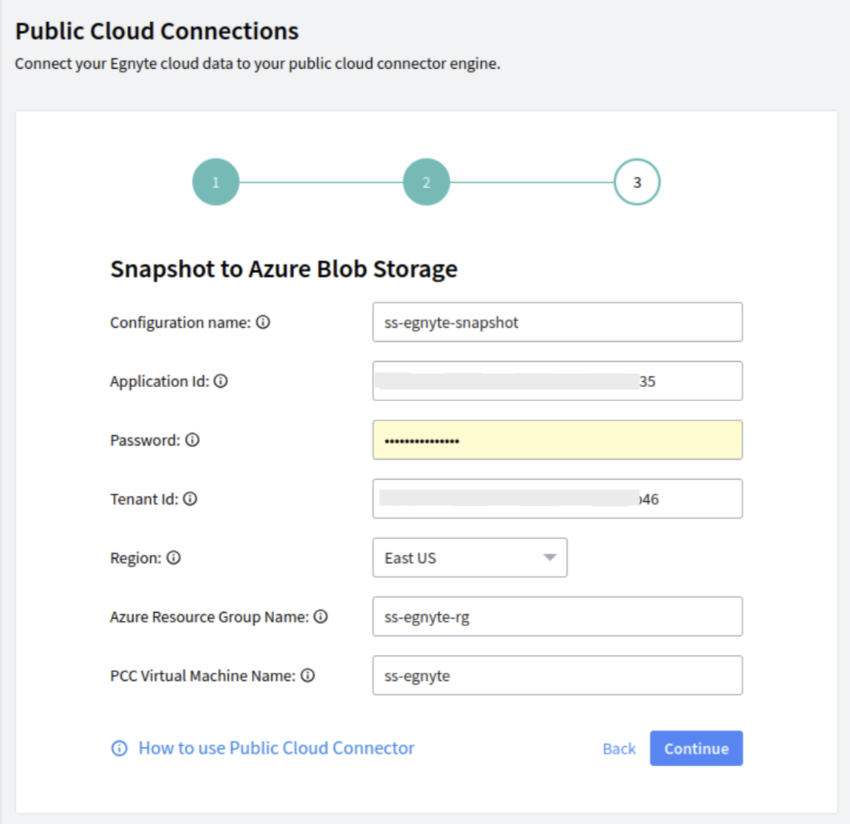This screenshot has width=850, height=824.
Task: Open the Region dropdown showing East US
Action: pyautogui.click(x=470, y=557)
